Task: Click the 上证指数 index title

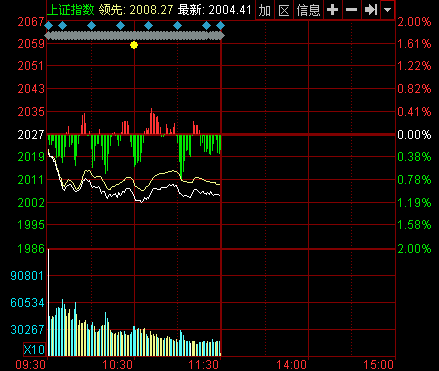Action: pyautogui.click(x=71, y=10)
